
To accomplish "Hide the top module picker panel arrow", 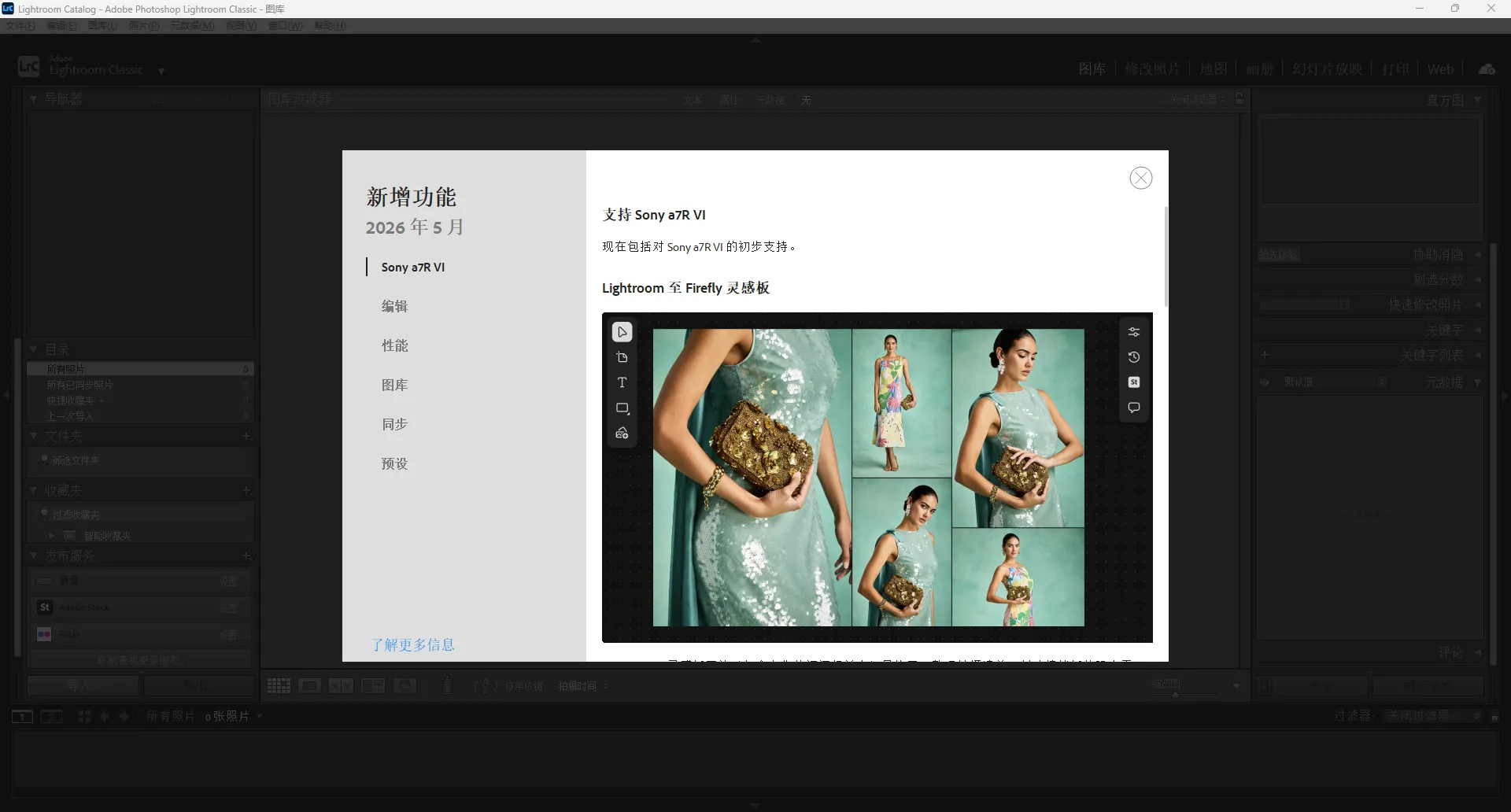I will point(755,39).
